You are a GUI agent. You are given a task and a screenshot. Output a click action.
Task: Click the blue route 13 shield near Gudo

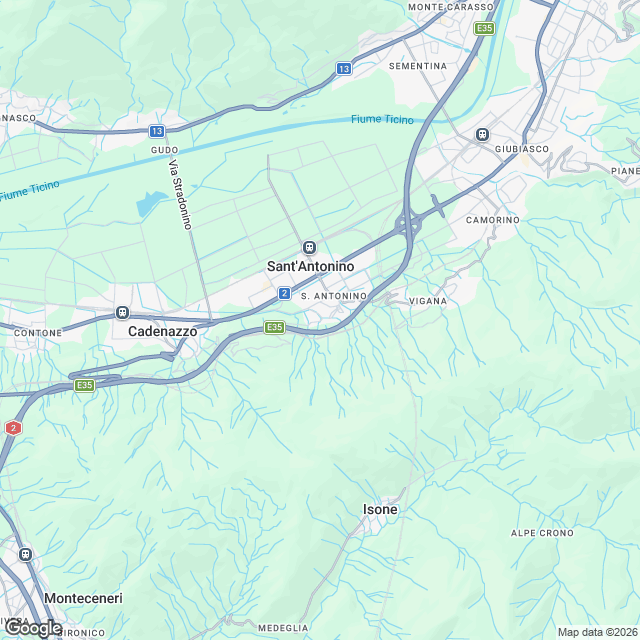(x=157, y=131)
